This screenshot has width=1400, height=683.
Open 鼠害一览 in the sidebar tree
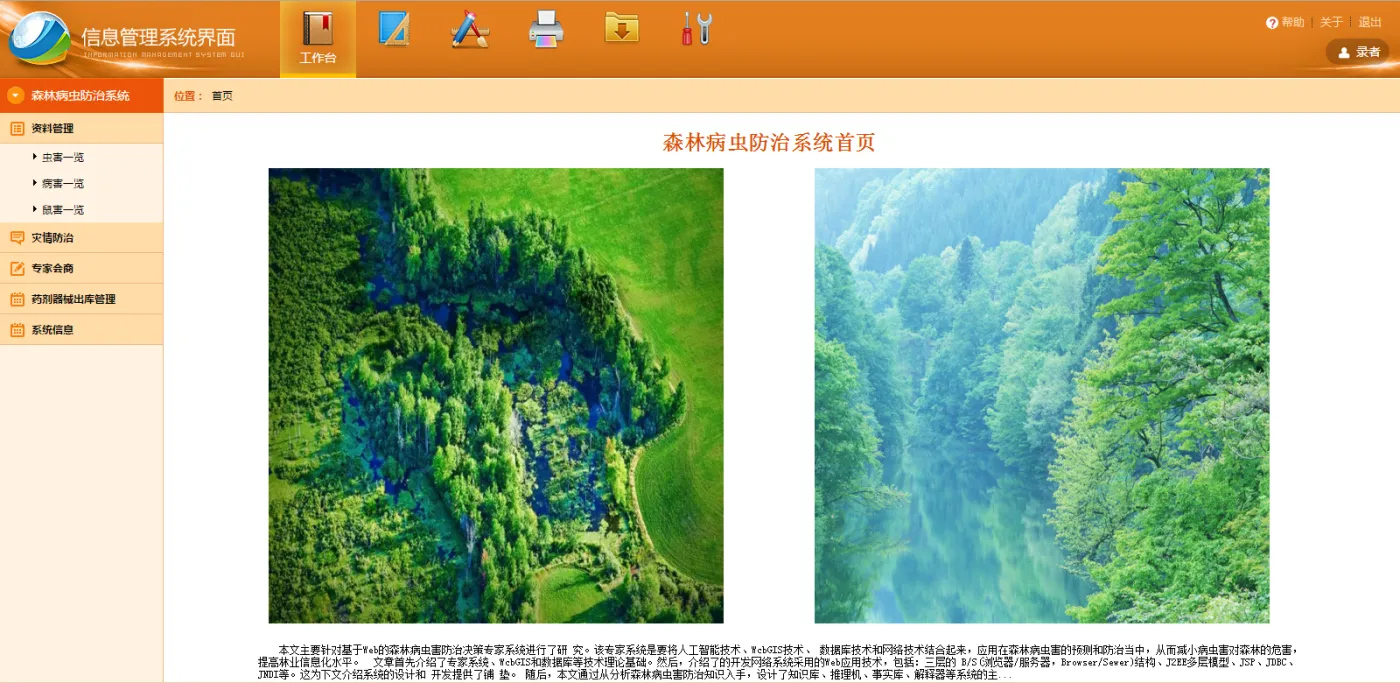click(x=62, y=210)
